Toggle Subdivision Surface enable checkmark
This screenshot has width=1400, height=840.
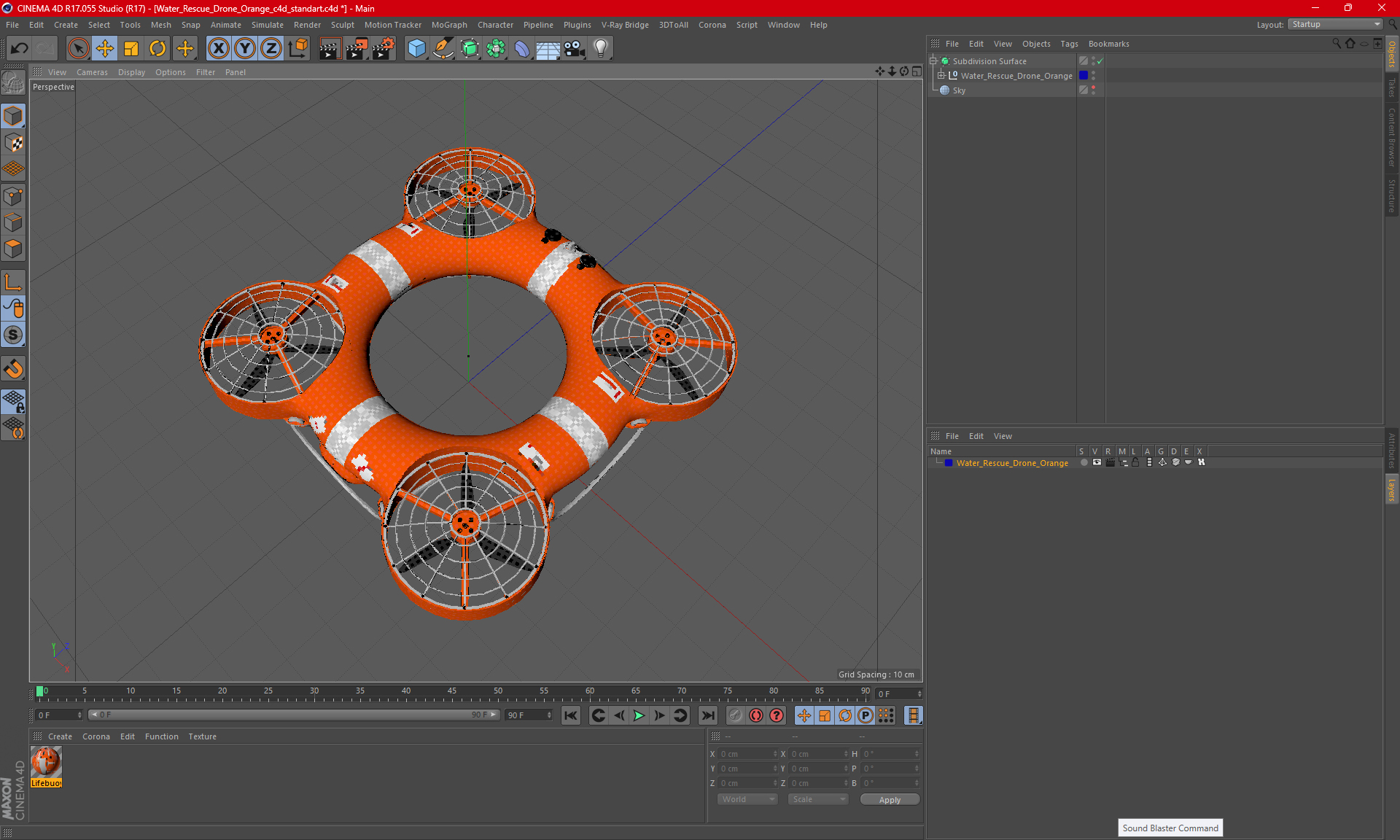click(1100, 61)
